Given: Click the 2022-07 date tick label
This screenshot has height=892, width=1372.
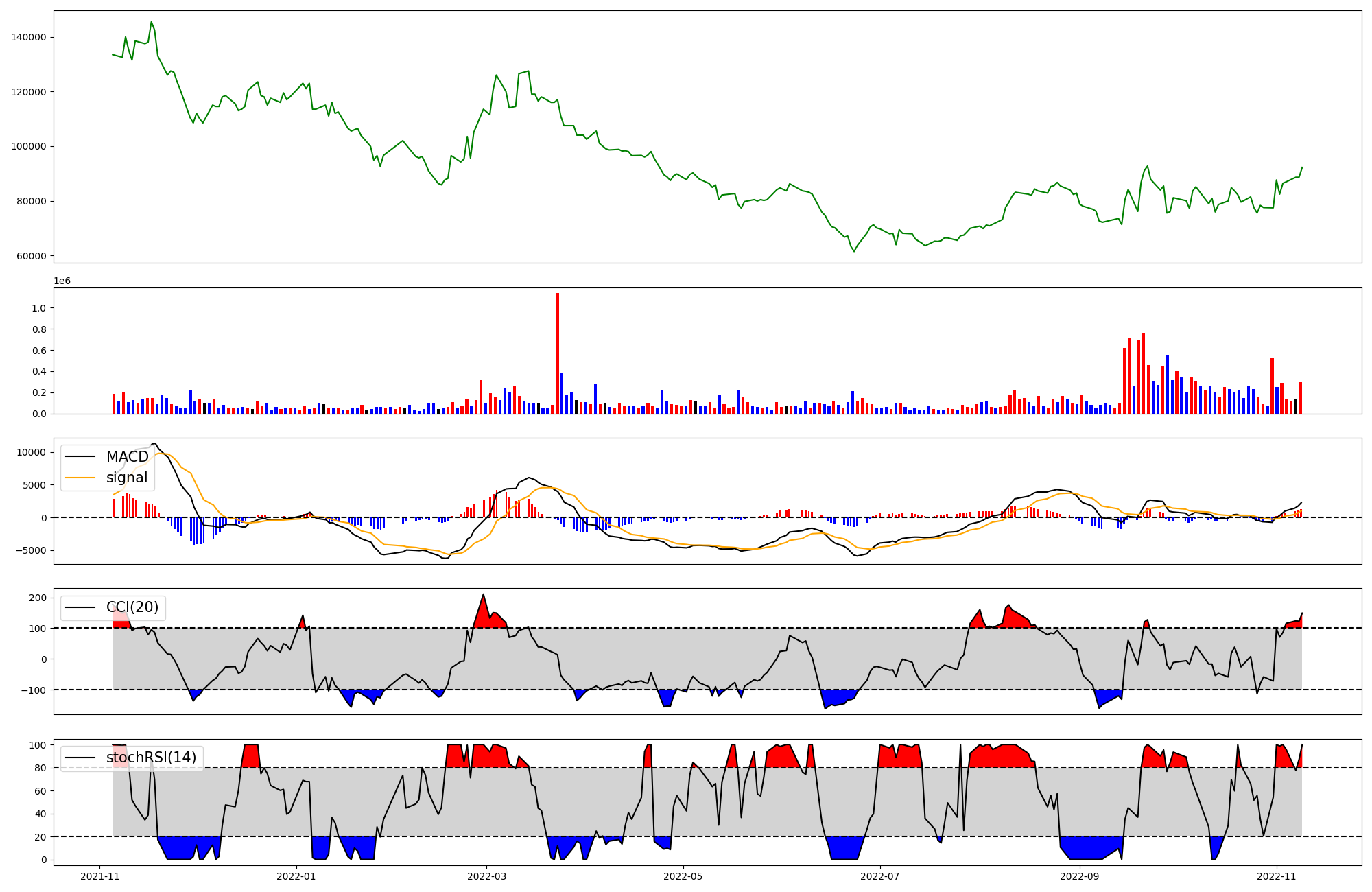Looking at the screenshot, I should 879,876.
